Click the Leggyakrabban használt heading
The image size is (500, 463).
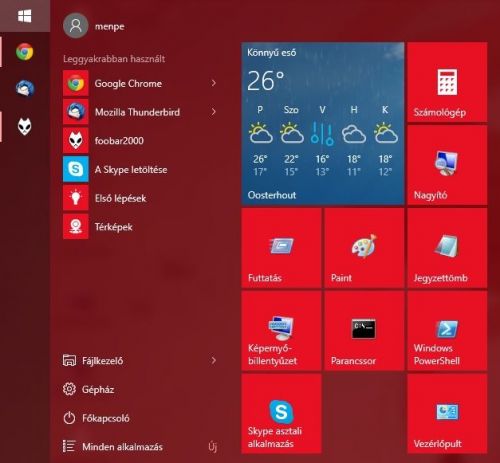(x=114, y=59)
